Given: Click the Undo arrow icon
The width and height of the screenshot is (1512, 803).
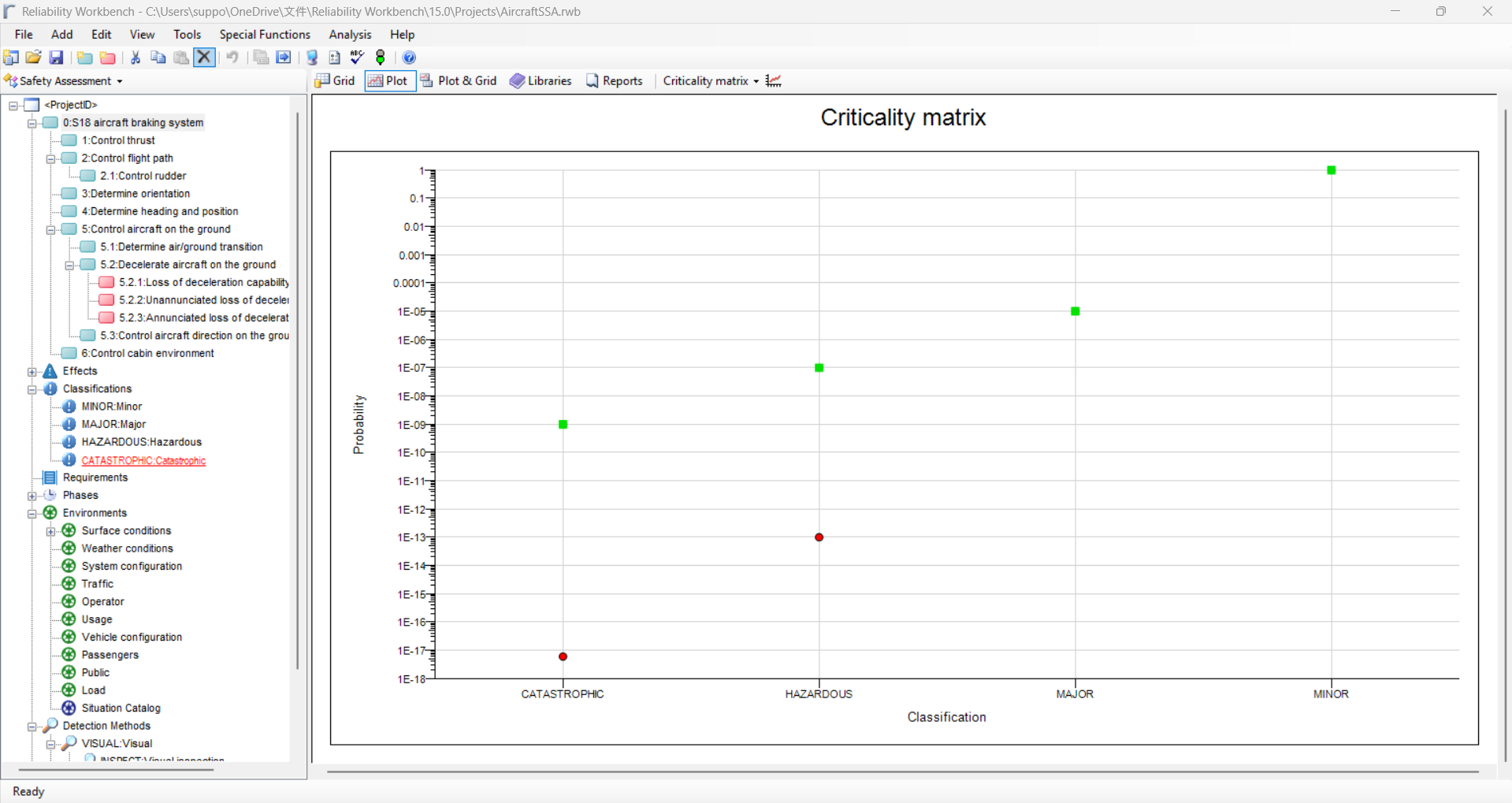Looking at the screenshot, I should point(232,58).
